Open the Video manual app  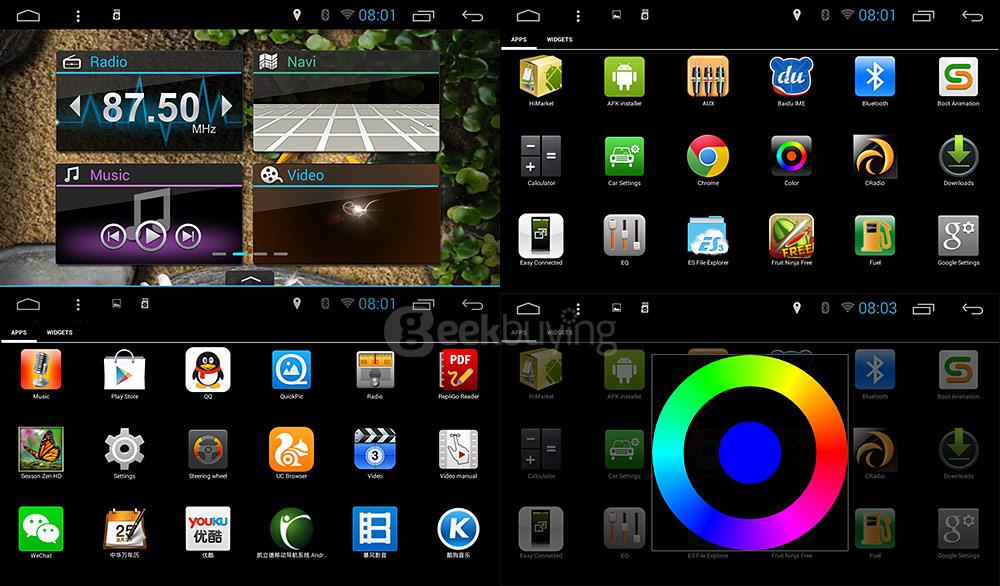point(459,450)
